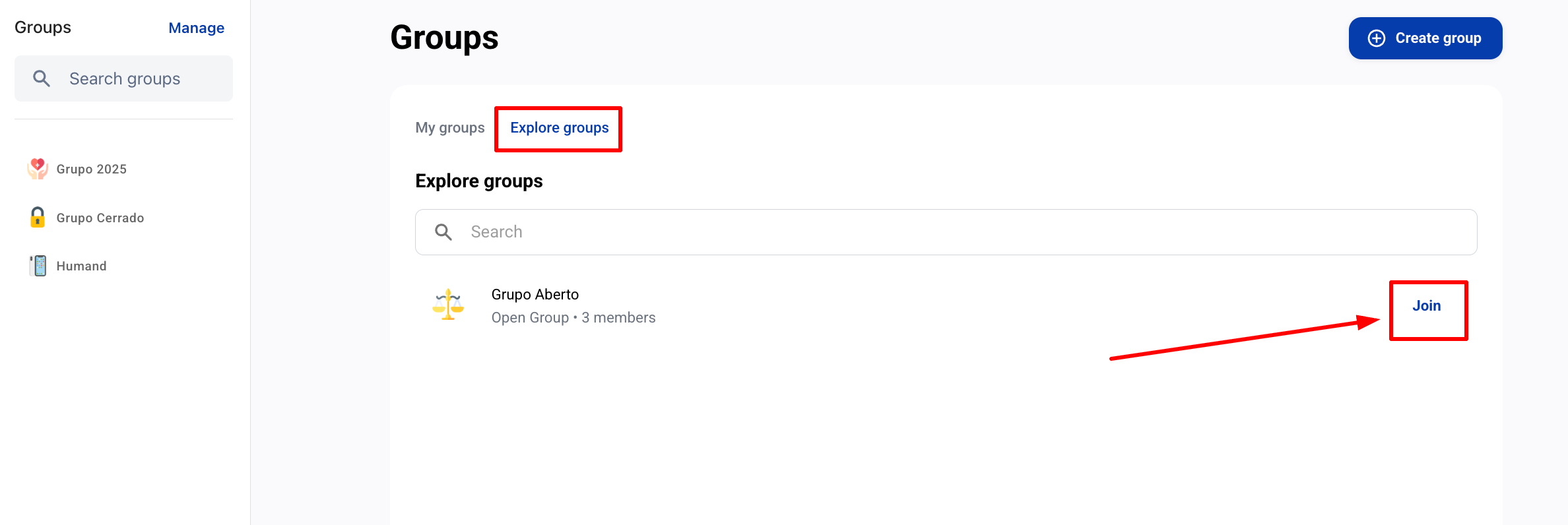Image resolution: width=1568 pixels, height=525 pixels.
Task: Open Grupo Cerrado by its name
Action: point(100,218)
